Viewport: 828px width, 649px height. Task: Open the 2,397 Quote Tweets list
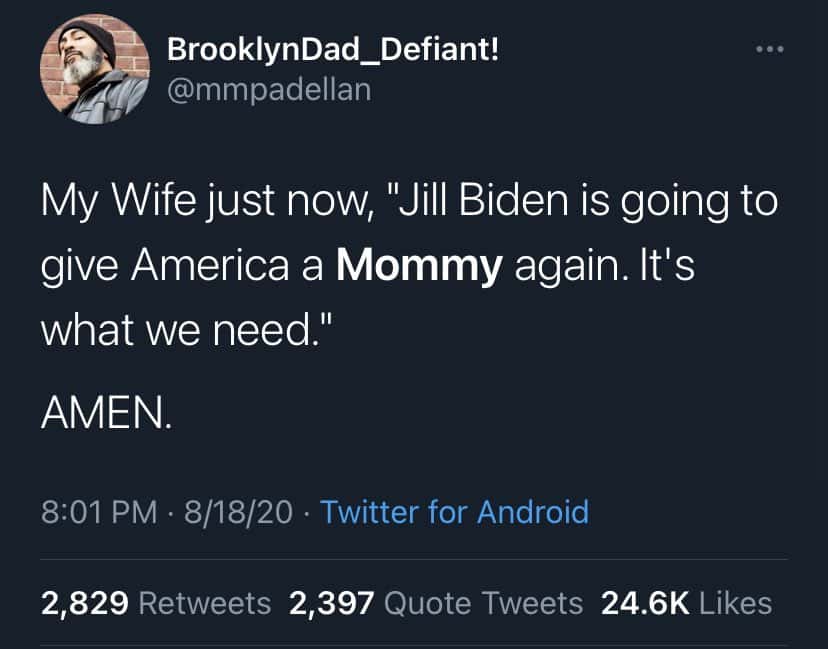[x=435, y=603]
